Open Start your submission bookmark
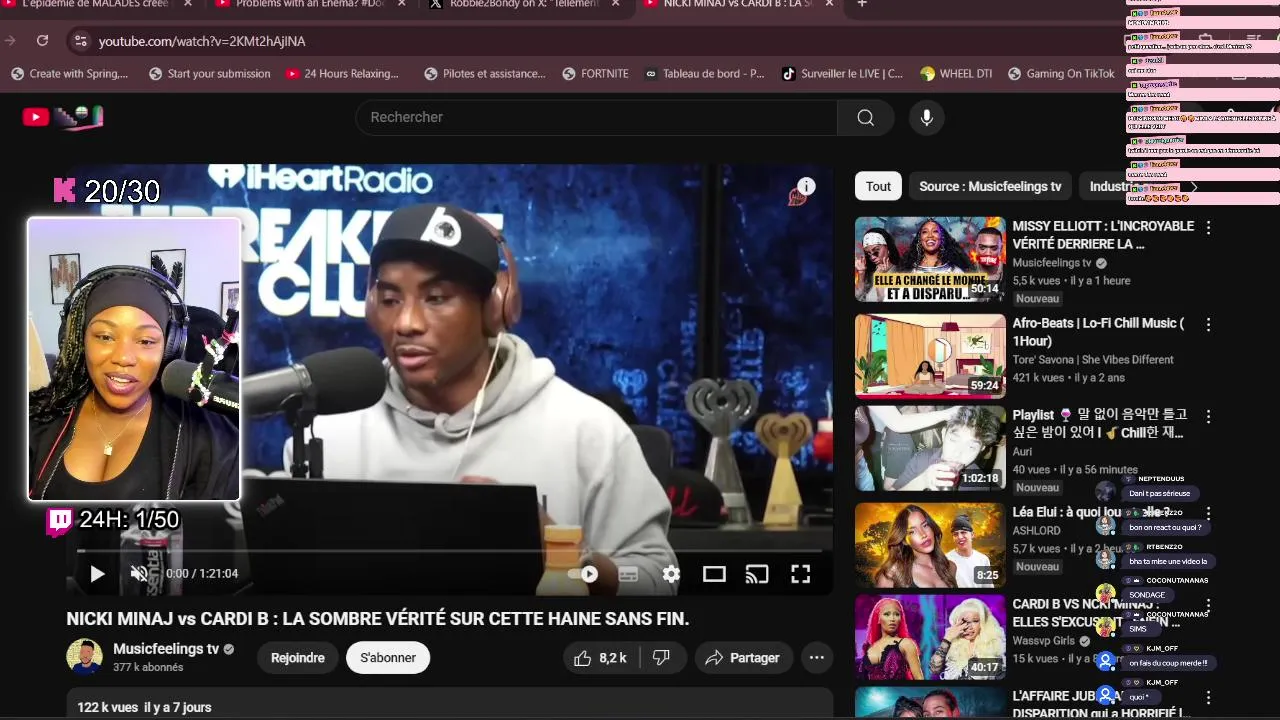The height and width of the screenshot is (720, 1280). pos(209,74)
